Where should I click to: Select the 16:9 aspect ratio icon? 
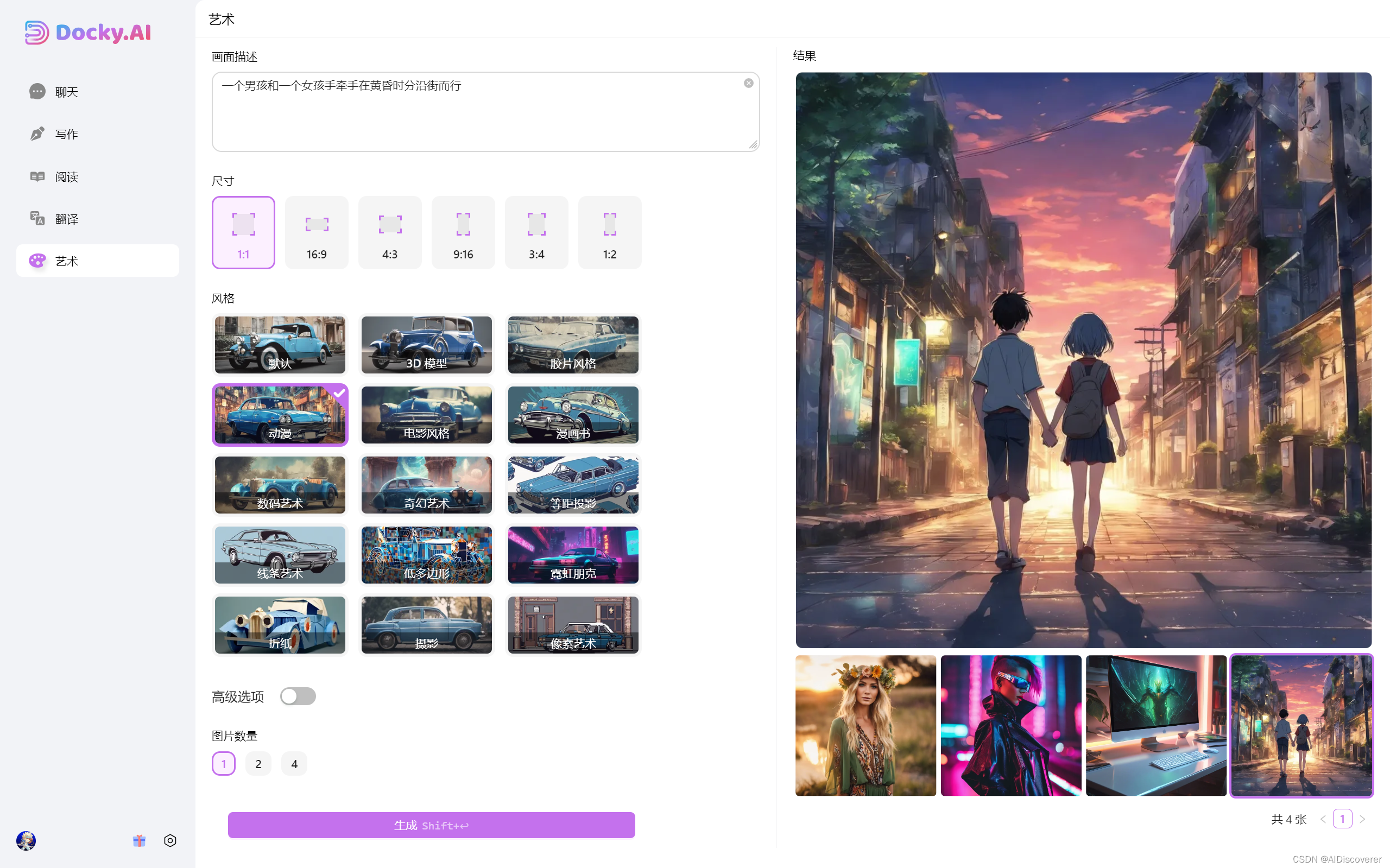[x=317, y=224]
